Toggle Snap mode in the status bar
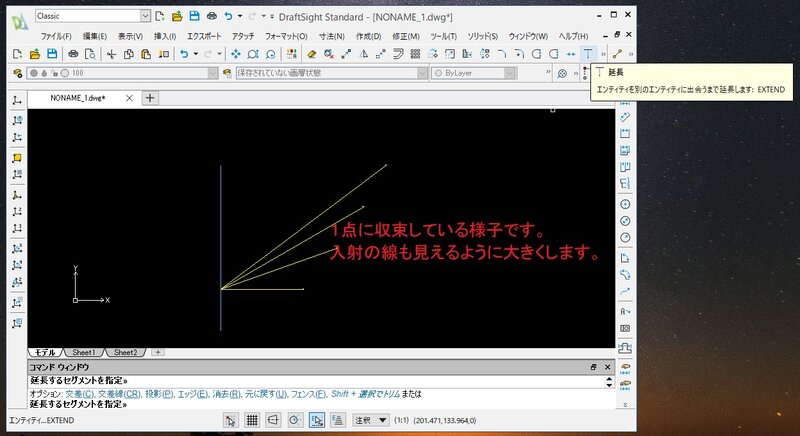Screen dimensions: 800x436 pos(231,420)
